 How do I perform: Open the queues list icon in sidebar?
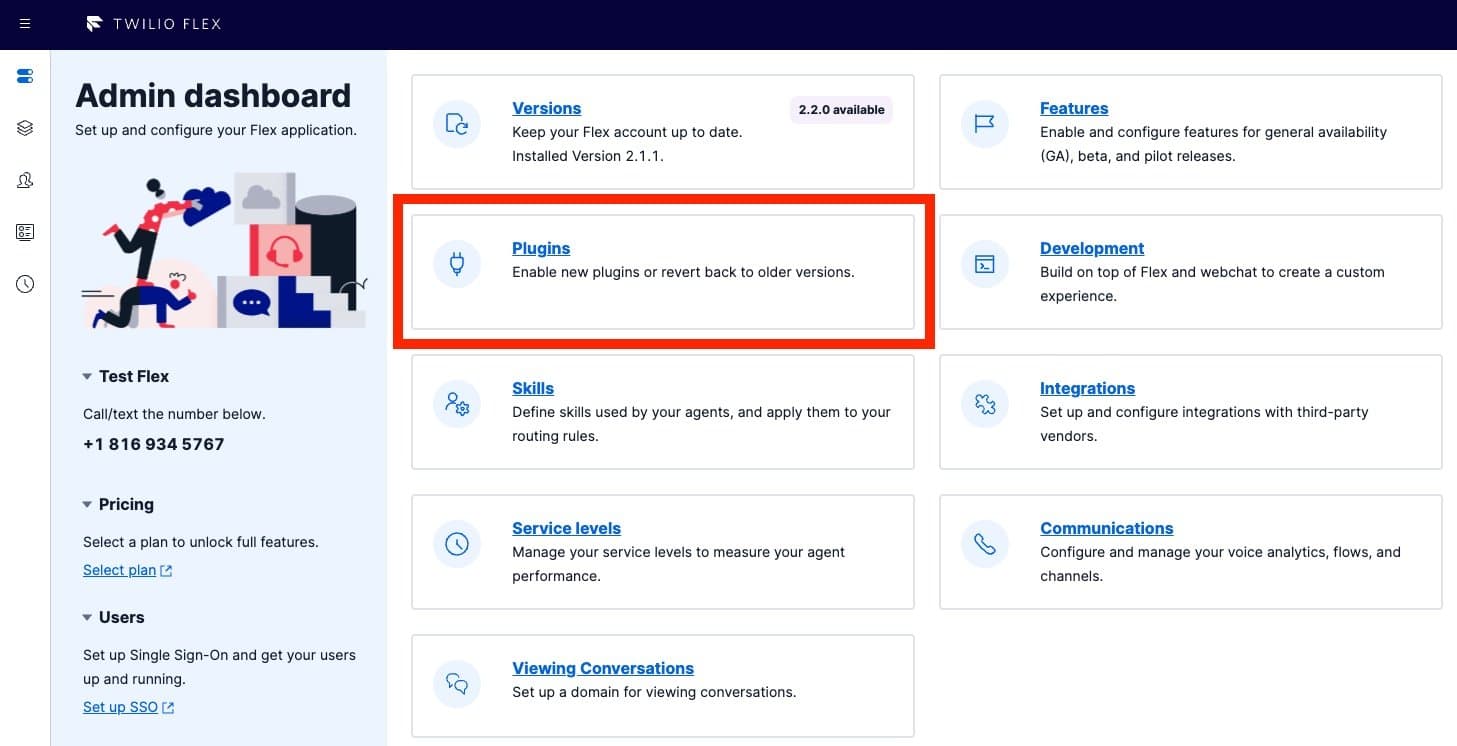(x=24, y=232)
